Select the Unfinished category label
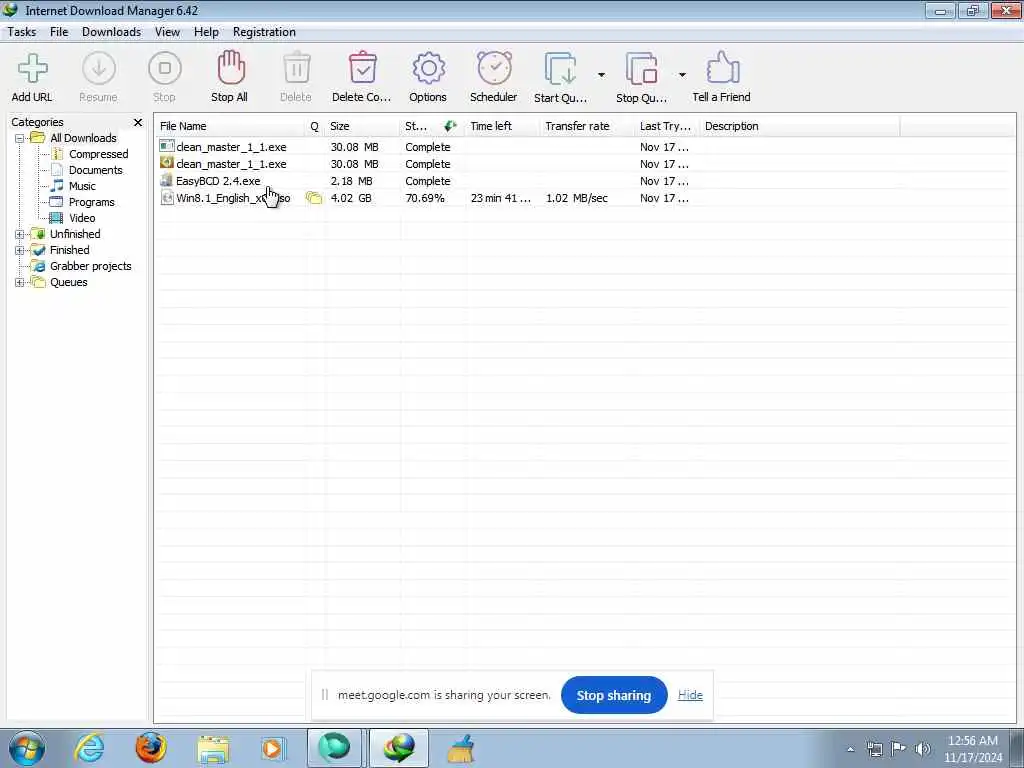 (75, 234)
